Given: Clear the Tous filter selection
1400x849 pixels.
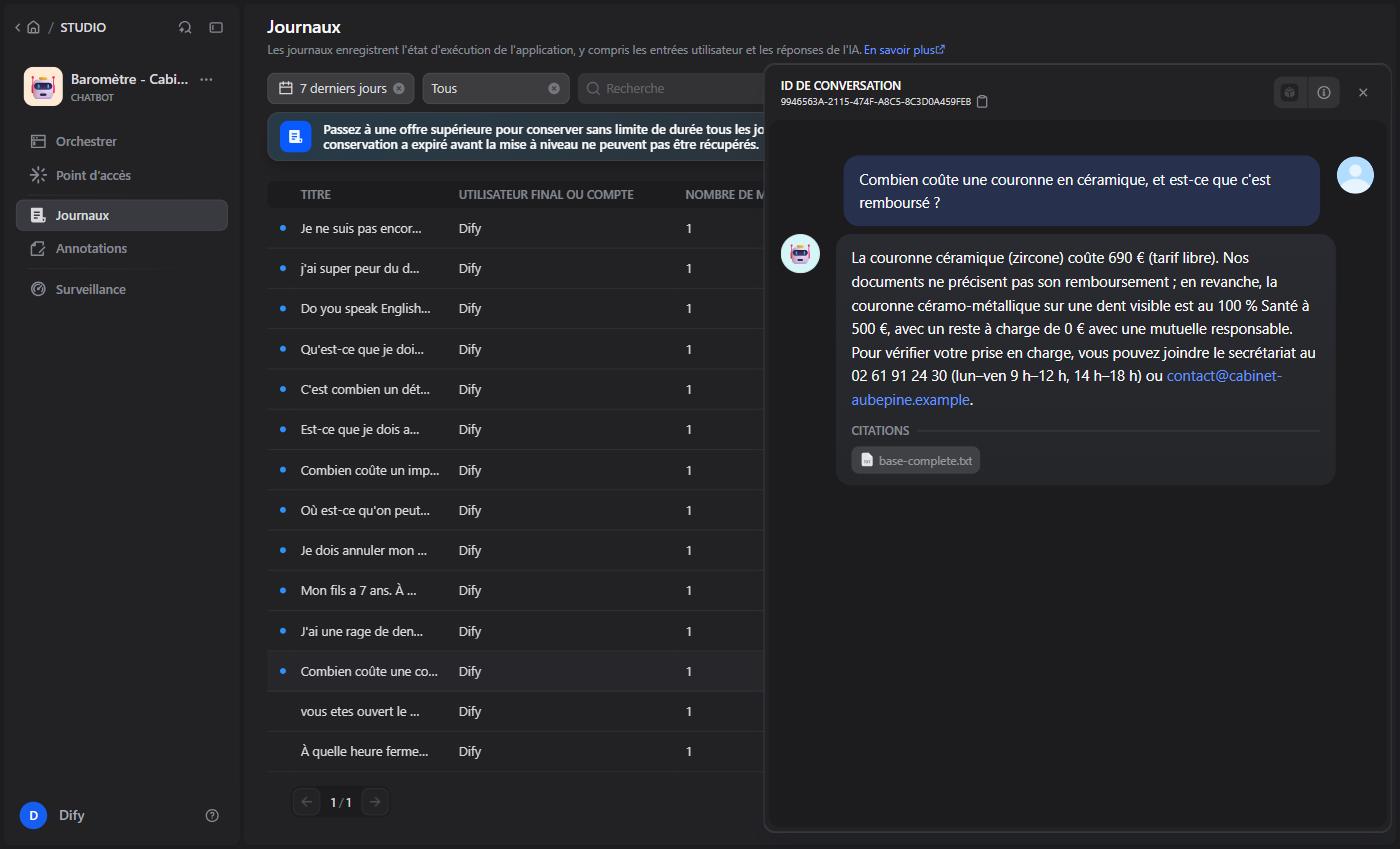Looking at the screenshot, I should [x=554, y=88].
